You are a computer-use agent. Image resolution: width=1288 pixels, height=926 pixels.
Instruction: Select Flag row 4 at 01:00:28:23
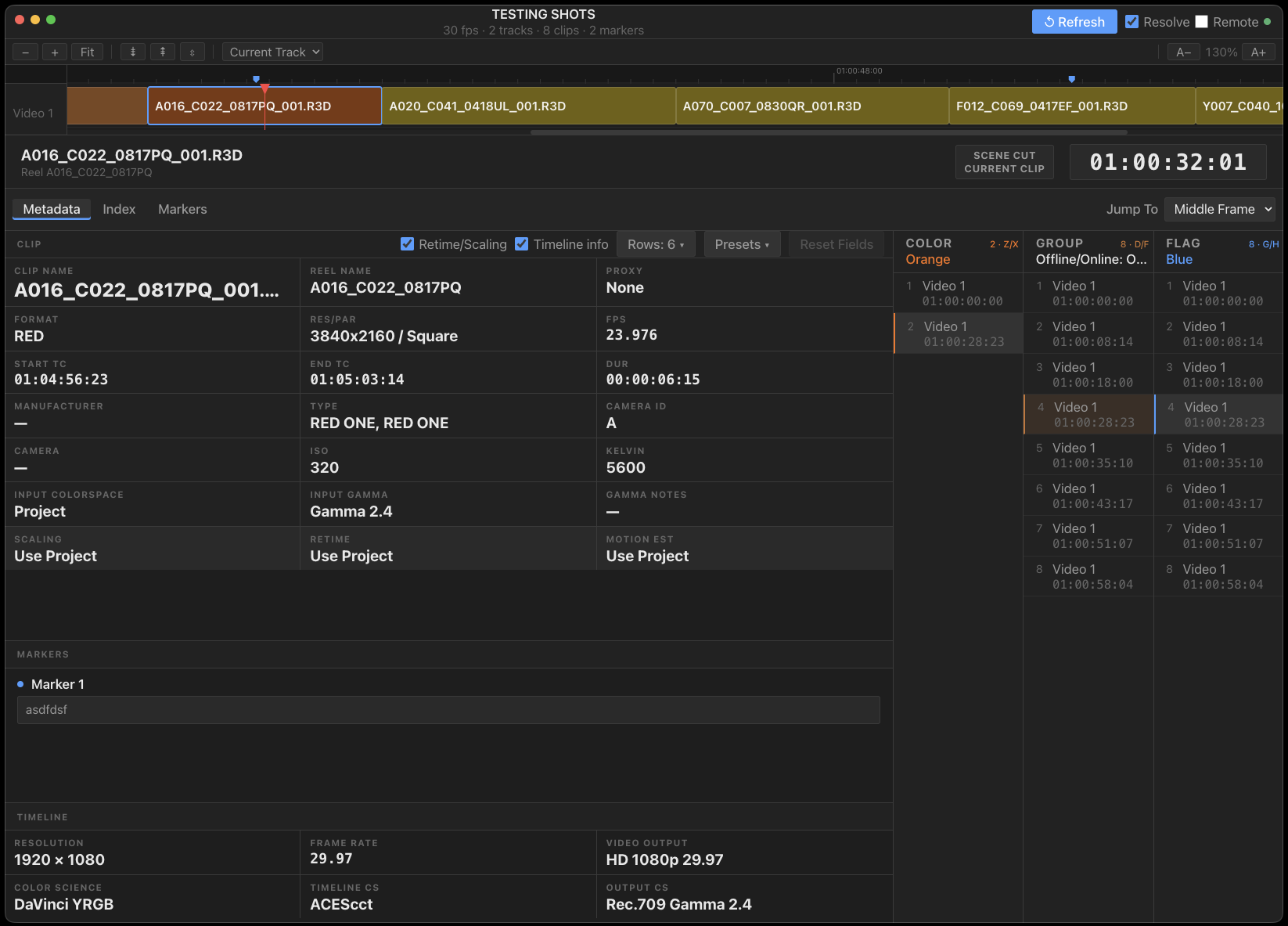(1219, 415)
